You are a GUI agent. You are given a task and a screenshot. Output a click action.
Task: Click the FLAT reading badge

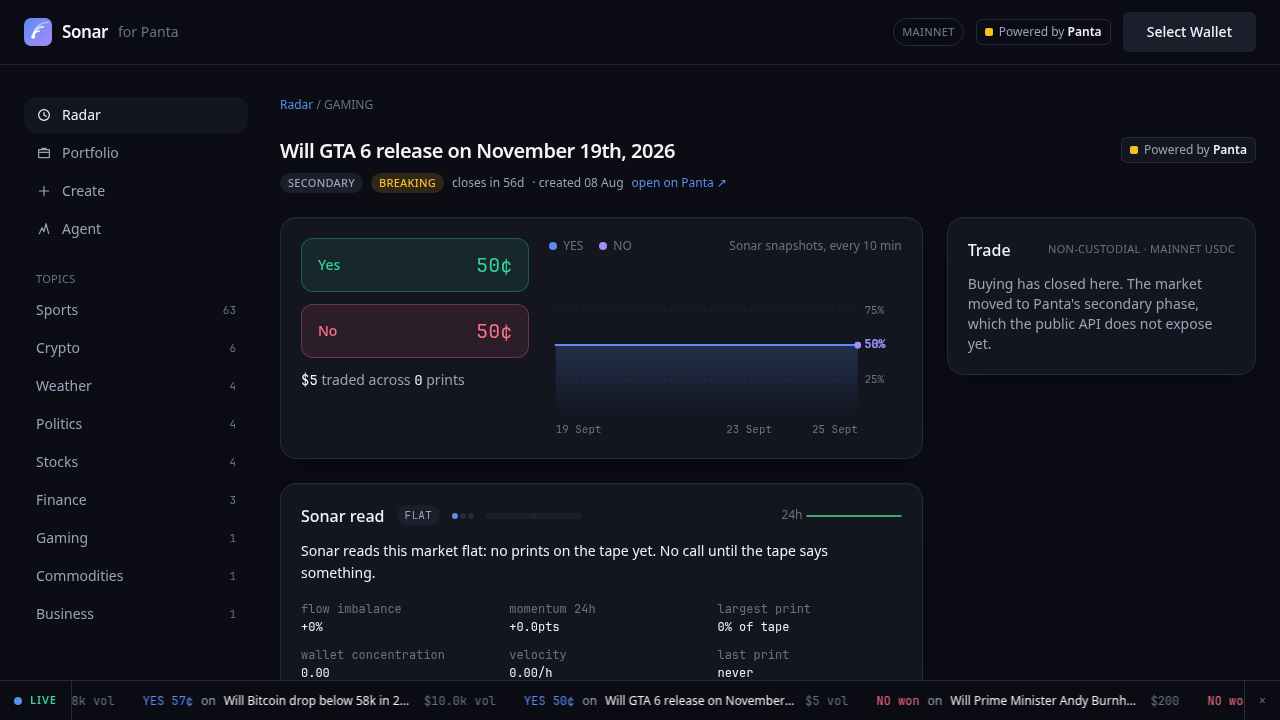pos(418,516)
